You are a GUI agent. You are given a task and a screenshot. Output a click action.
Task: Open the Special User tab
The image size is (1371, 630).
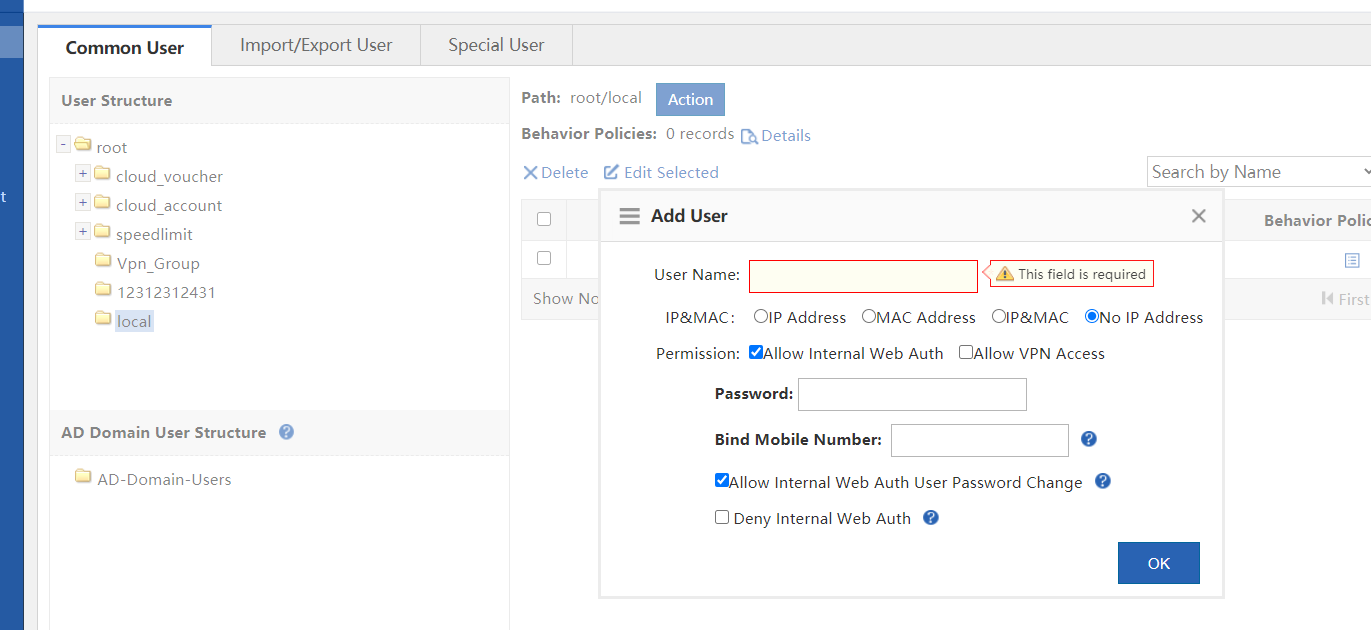tap(496, 45)
